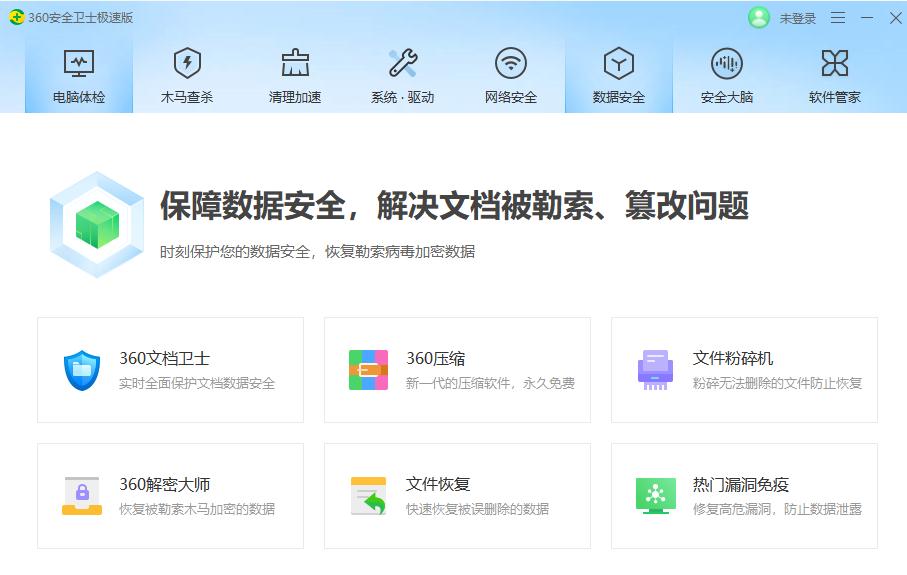Image resolution: width=907 pixels, height=575 pixels.
Task: Open the hamburger main menu icon
Action: click(x=838, y=18)
